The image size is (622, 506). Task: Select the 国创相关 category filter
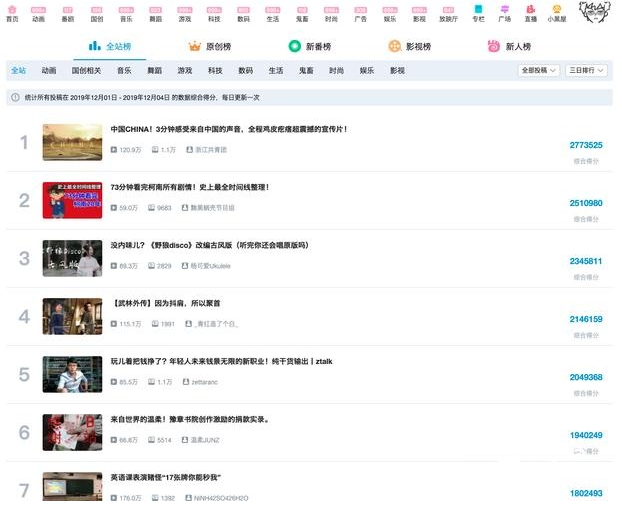pos(86,71)
